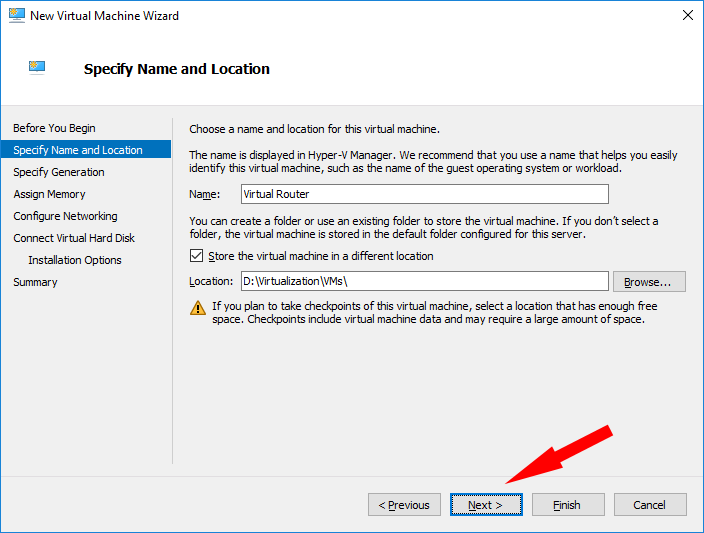Click the 'Location:' label

click(211, 281)
